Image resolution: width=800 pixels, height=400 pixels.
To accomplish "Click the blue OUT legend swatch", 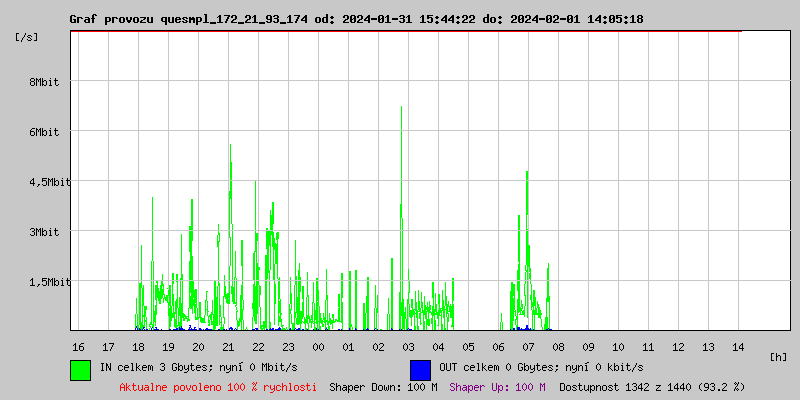I will point(420,369).
